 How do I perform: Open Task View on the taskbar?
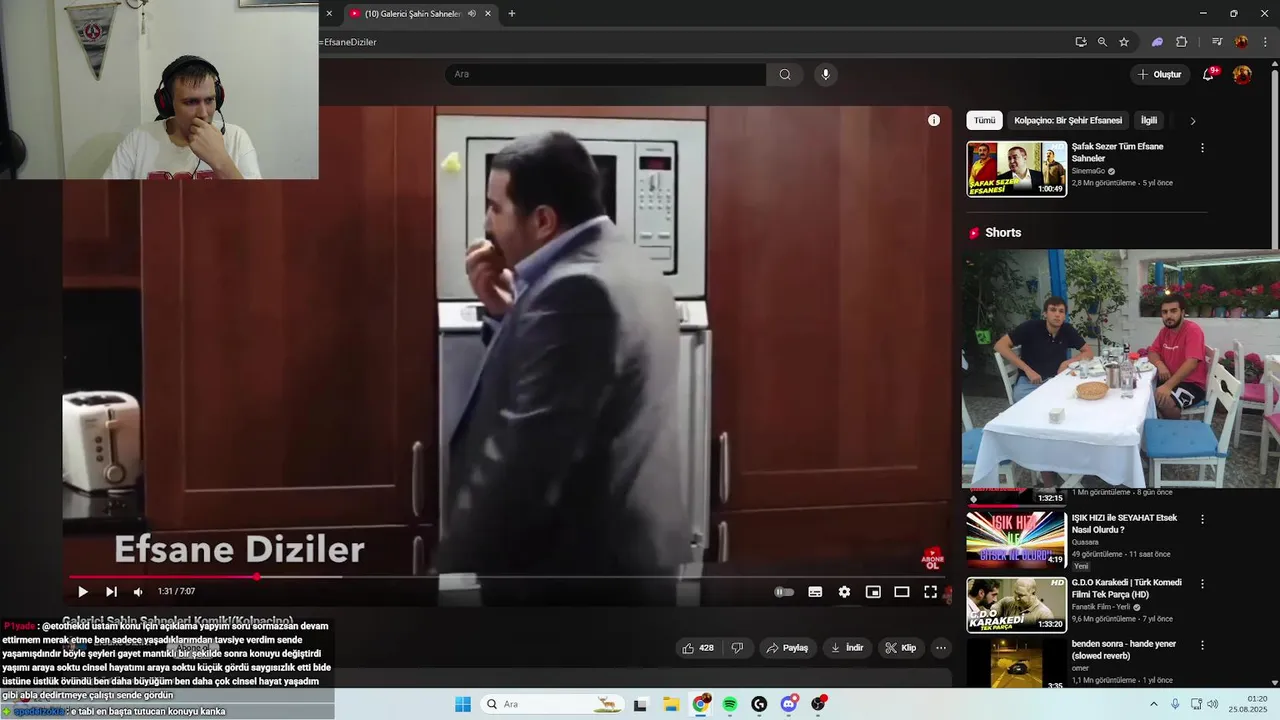coord(640,704)
